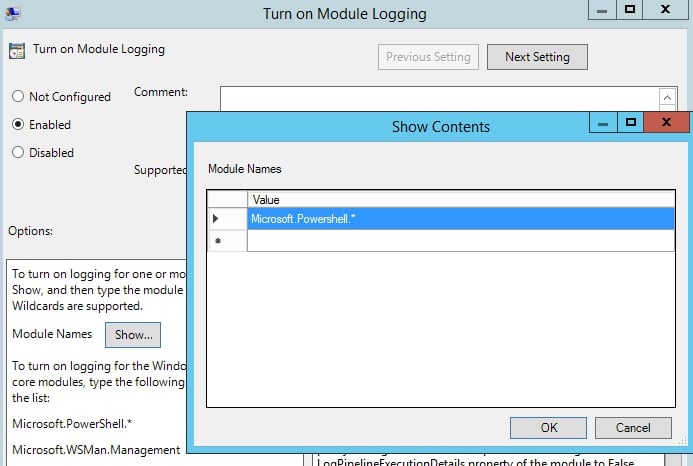Close the Turn on Module Logging window
The width and height of the screenshot is (693, 466).
click(x=665, y=9)
